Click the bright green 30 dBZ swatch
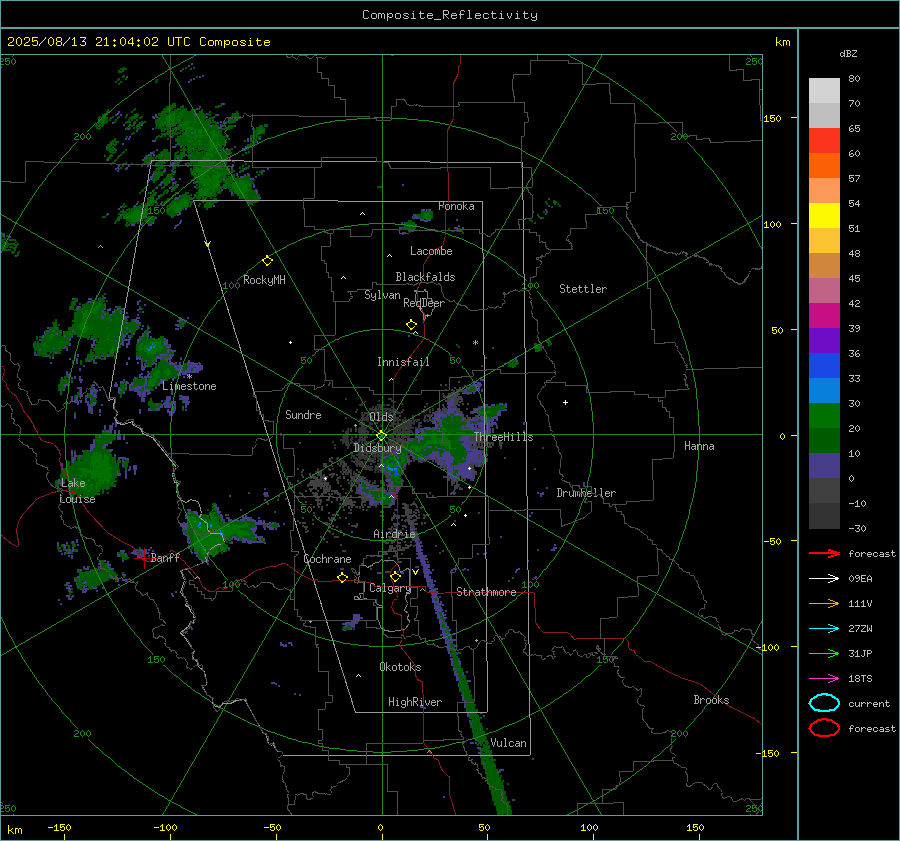 pos(824,416)
